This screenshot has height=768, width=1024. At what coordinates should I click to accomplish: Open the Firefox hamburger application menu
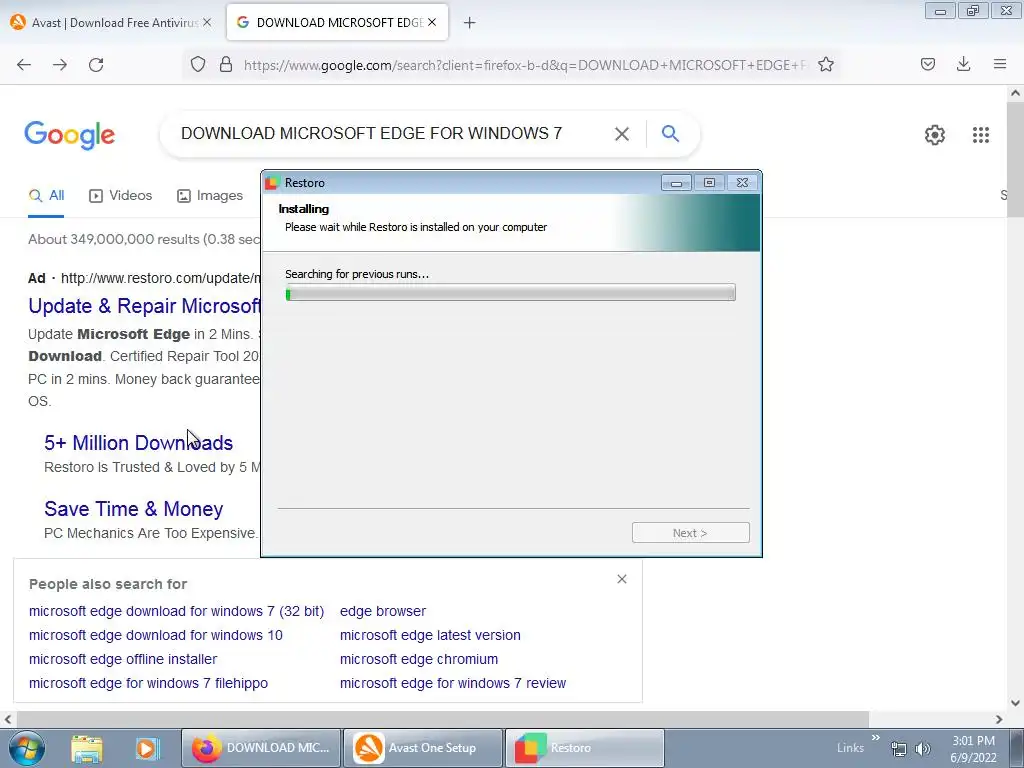coord(999,64)
